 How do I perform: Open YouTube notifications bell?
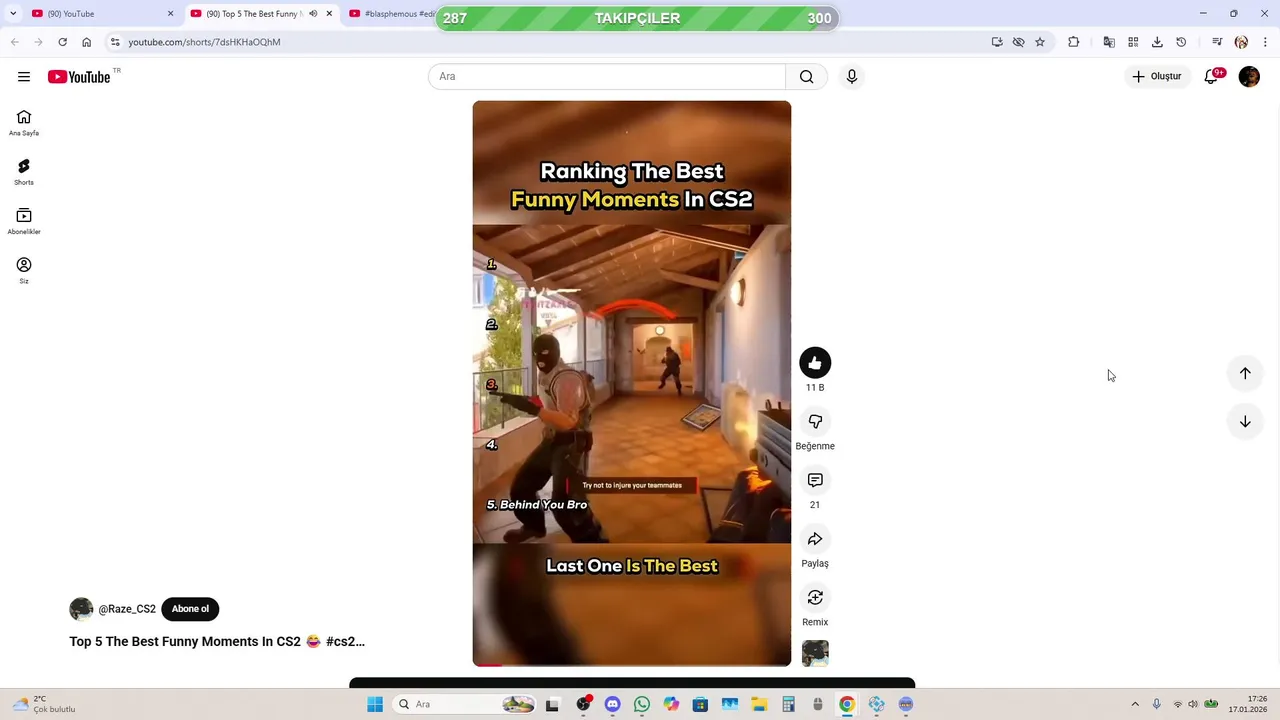(x=1211, y=77)
